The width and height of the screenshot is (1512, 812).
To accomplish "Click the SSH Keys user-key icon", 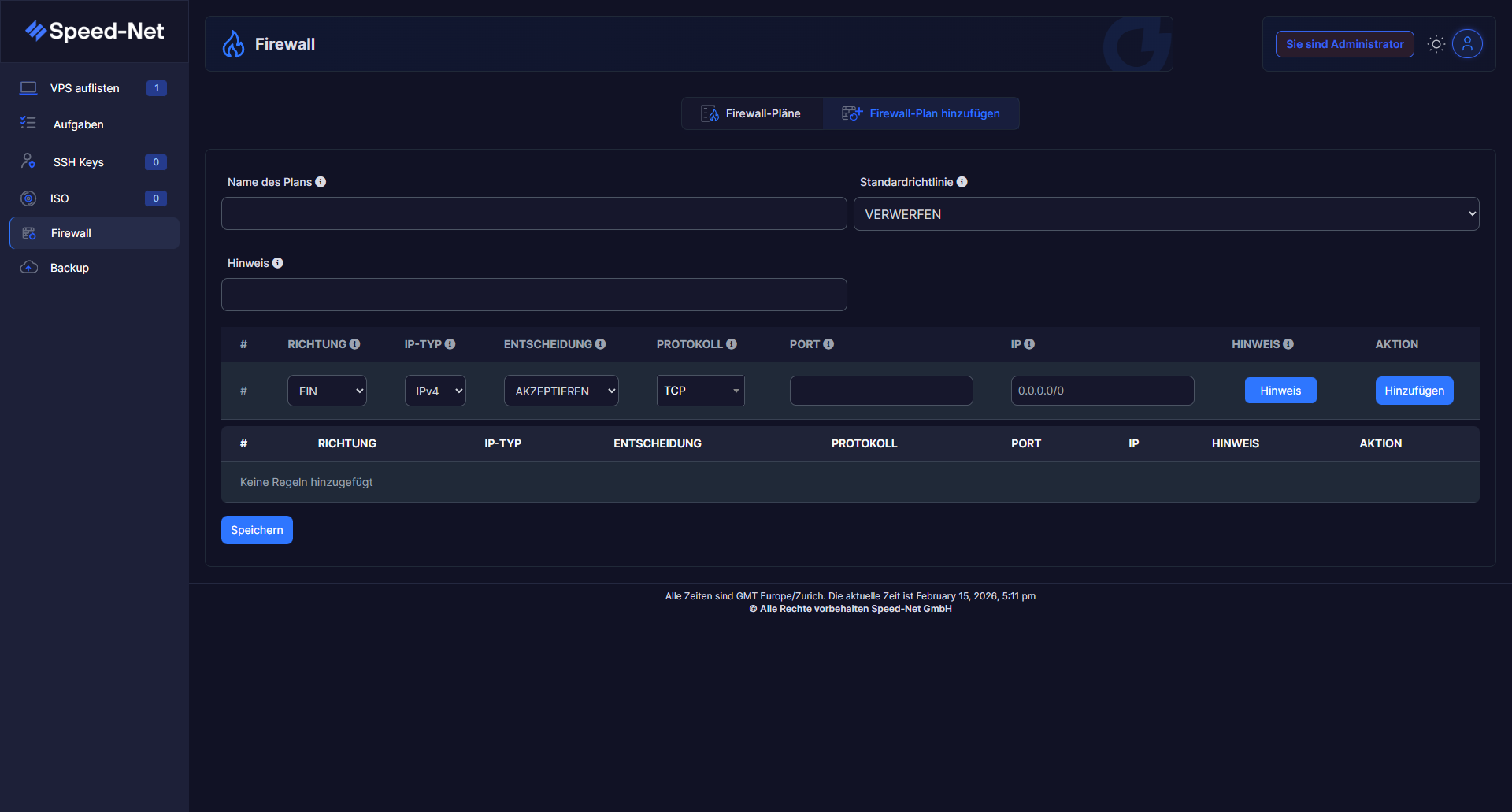I will point(28,161).
